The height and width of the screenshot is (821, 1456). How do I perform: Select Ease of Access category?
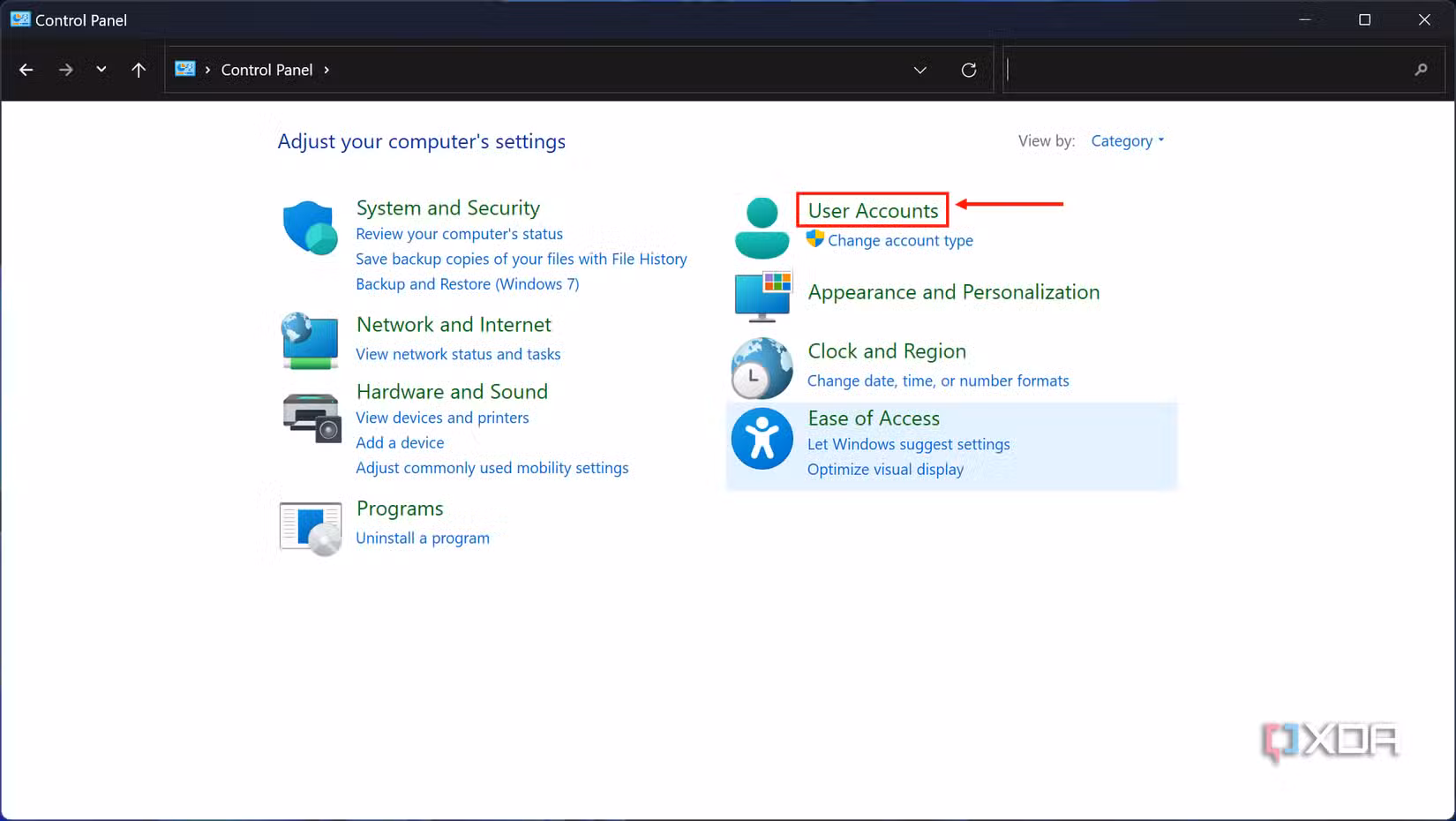[x=873, y=418]
